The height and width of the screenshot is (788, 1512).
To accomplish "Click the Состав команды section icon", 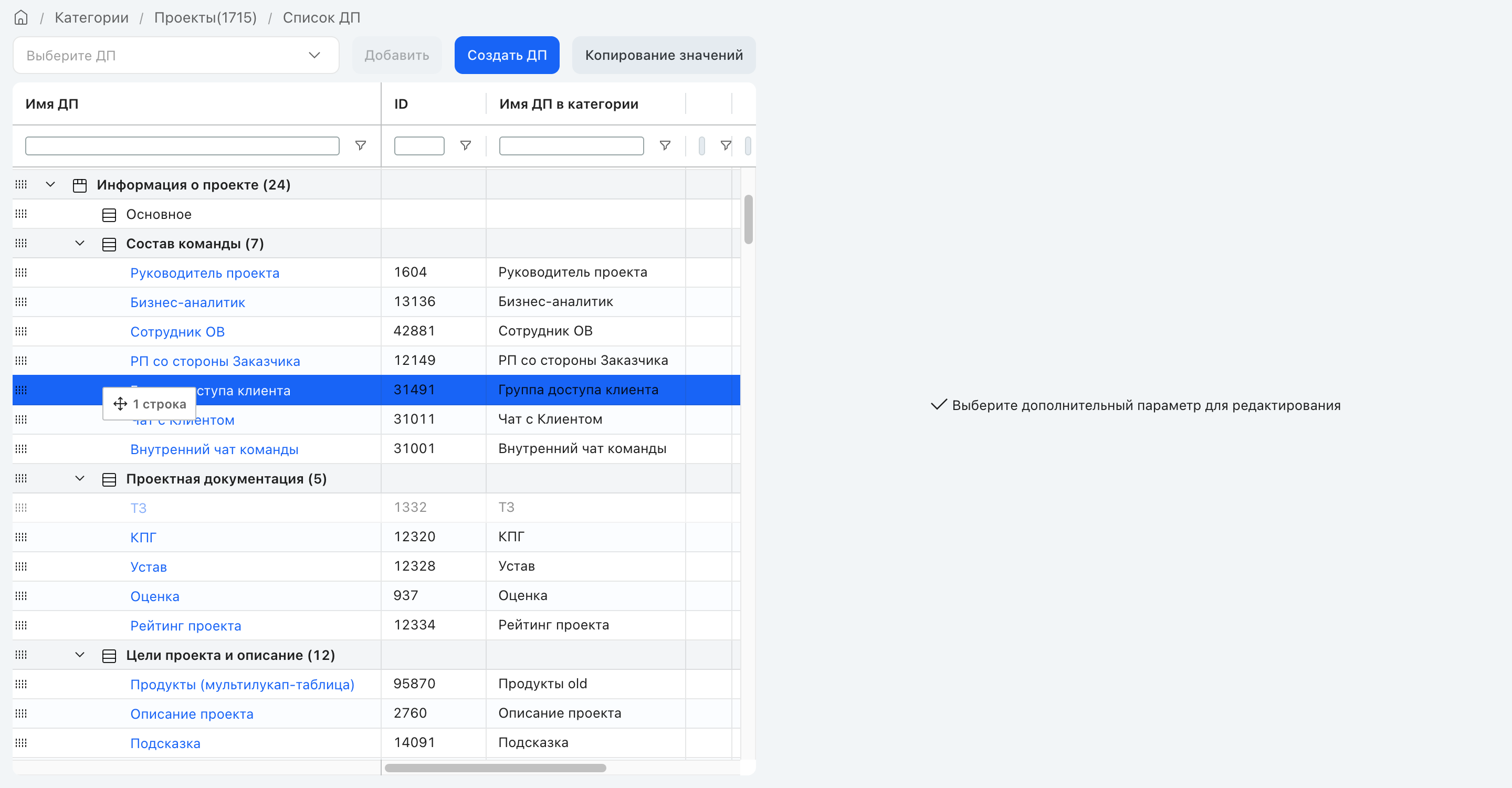I will click(109, 244).
